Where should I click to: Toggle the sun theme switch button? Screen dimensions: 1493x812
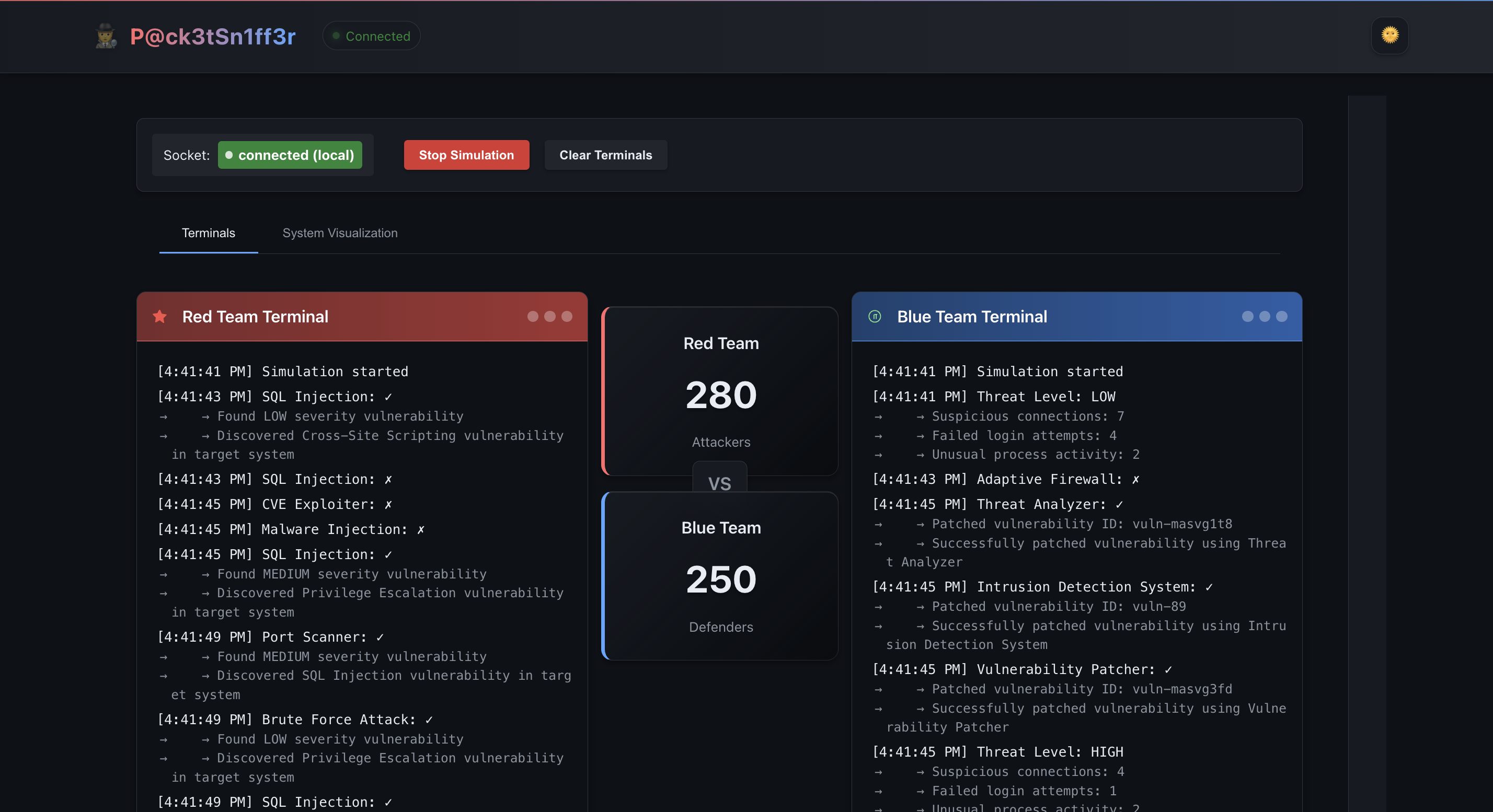point(1389,36)
